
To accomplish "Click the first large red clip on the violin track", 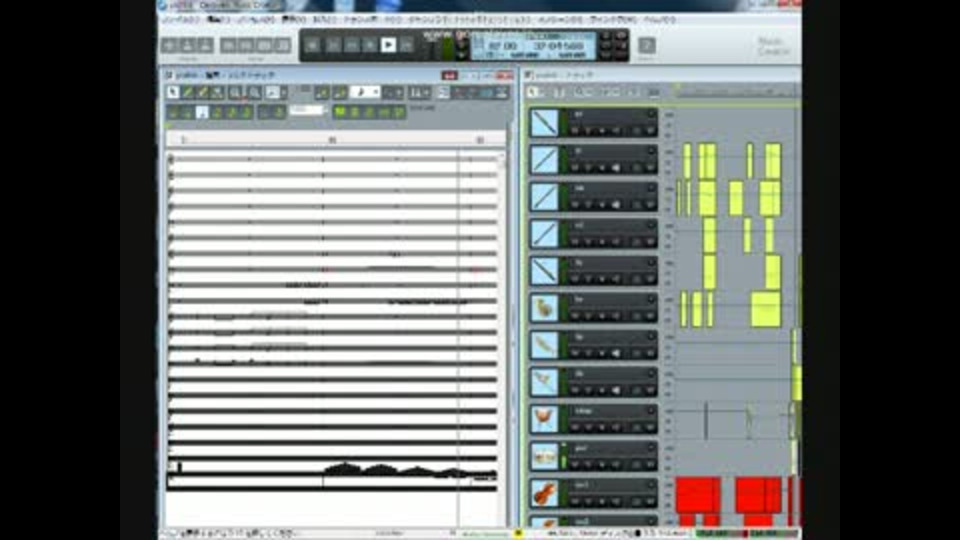I will click(698, 495).
